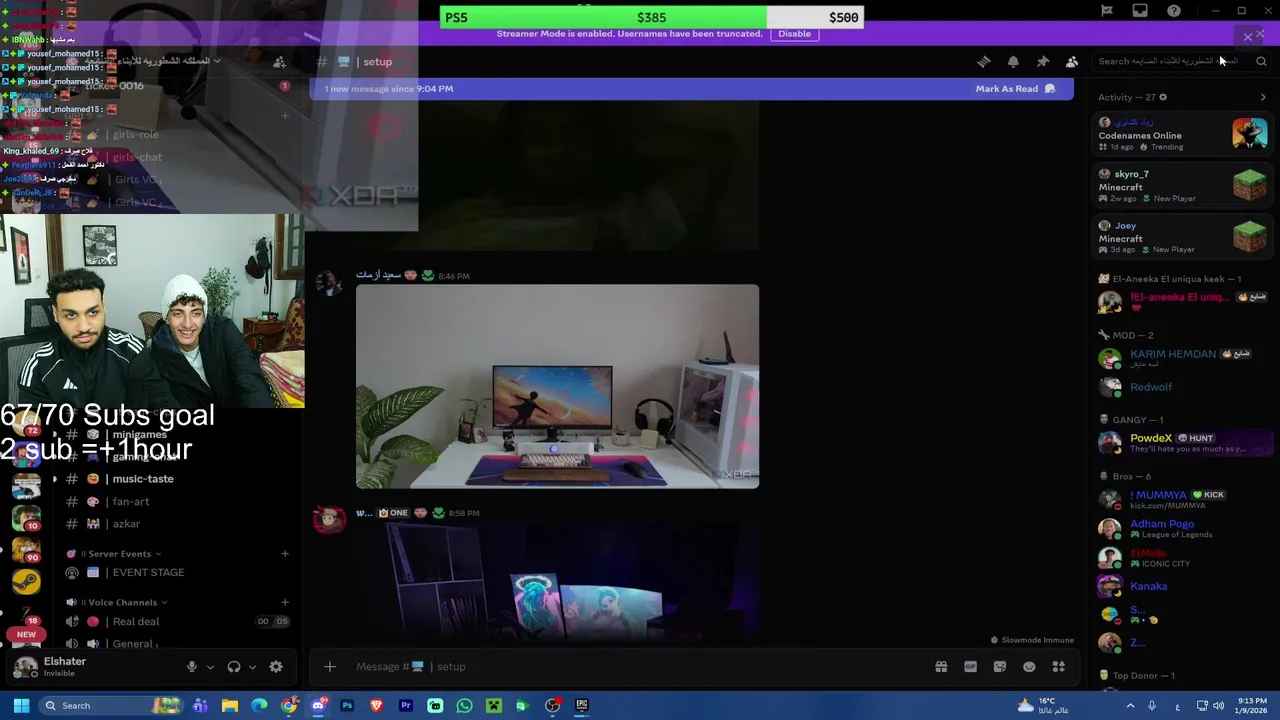Viewport: 1280px width, 720px height.
Task: Open Epic Games from the taskbar
Action: [581, 706]
